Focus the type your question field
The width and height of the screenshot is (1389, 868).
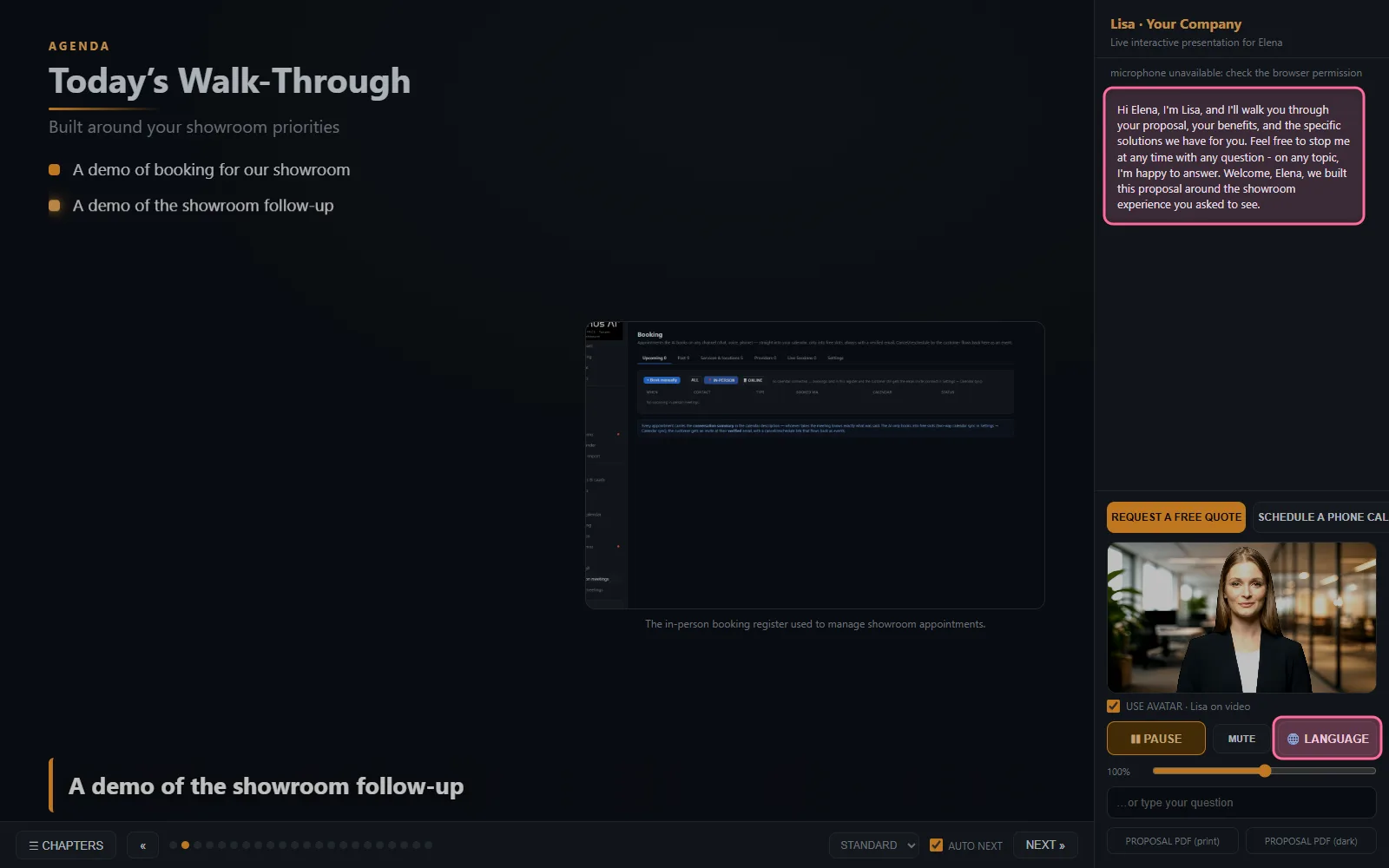click(1241, 803)
